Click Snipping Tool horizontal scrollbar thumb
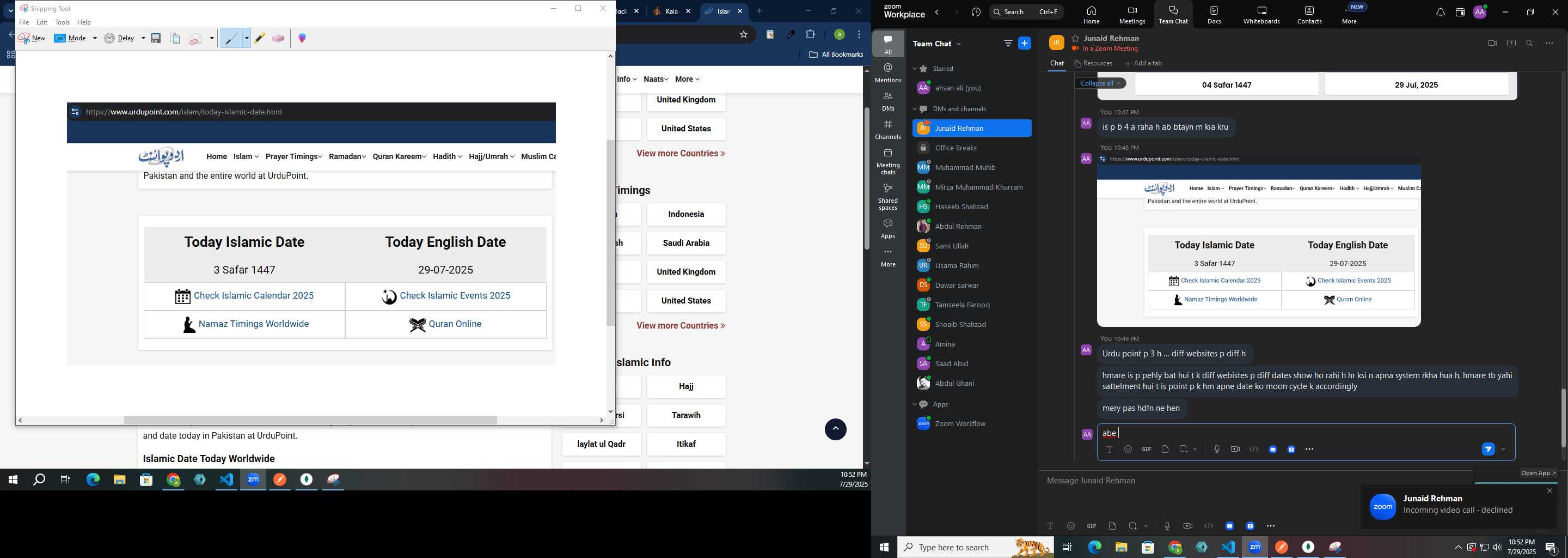 click(310, 421)
